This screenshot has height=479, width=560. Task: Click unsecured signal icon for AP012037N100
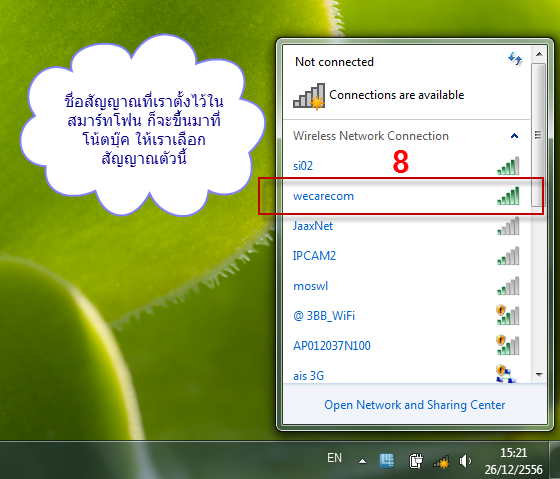(x=508, y=345)
